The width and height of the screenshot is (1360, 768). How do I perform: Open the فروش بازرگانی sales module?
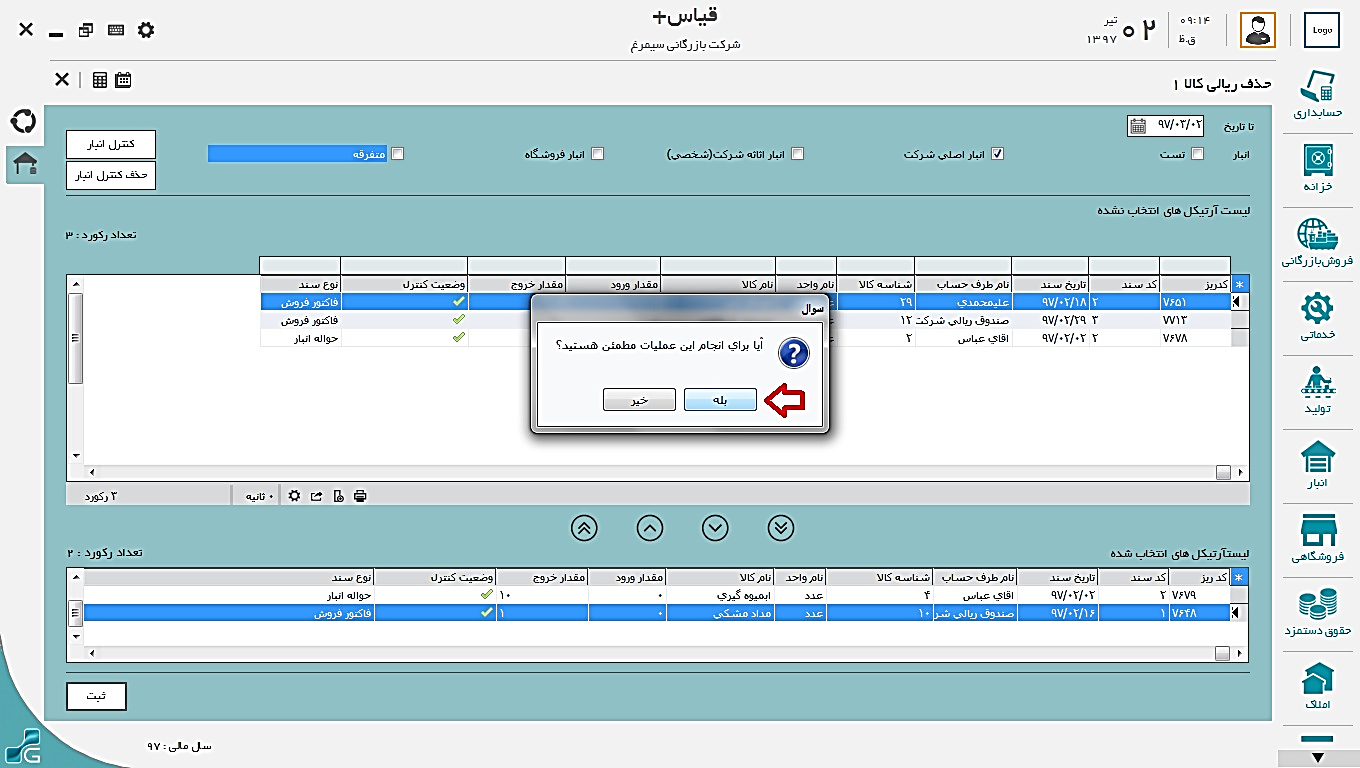1317,242
